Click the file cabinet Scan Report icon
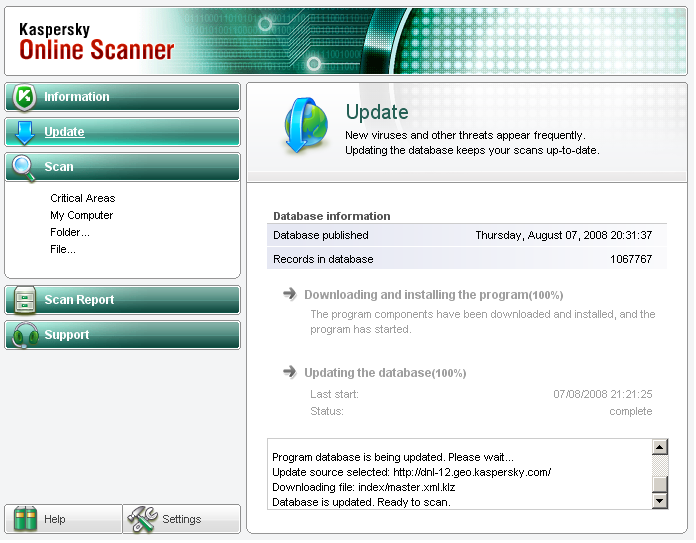 click(24, 301)
